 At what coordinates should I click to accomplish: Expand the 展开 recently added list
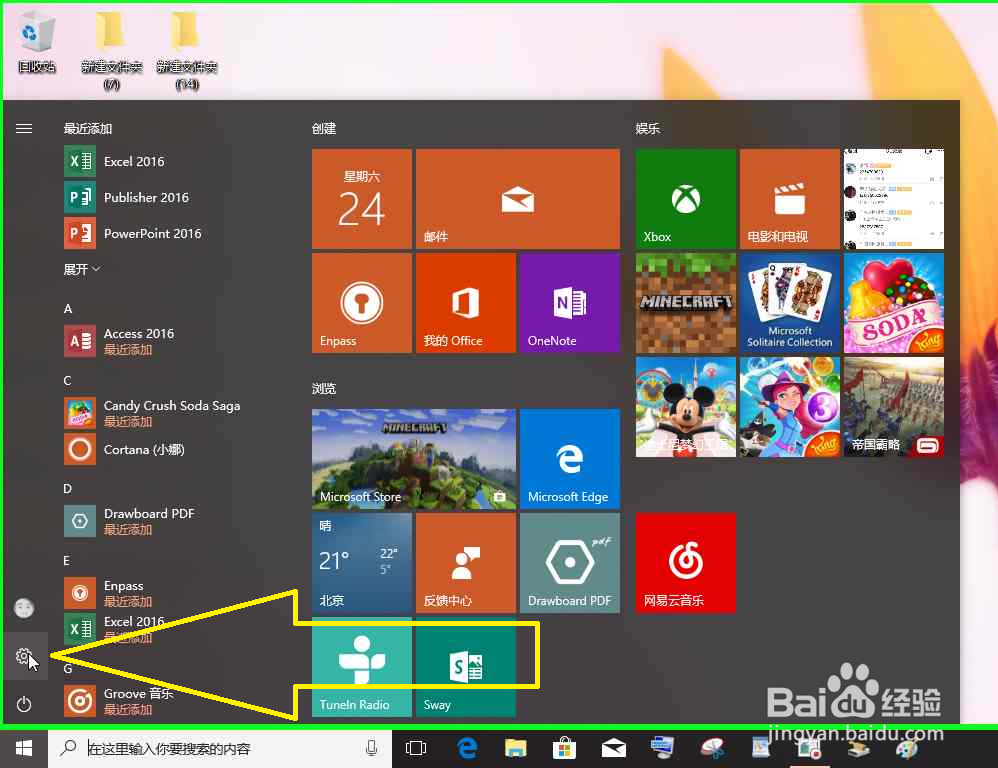click(x=81, y=269)
